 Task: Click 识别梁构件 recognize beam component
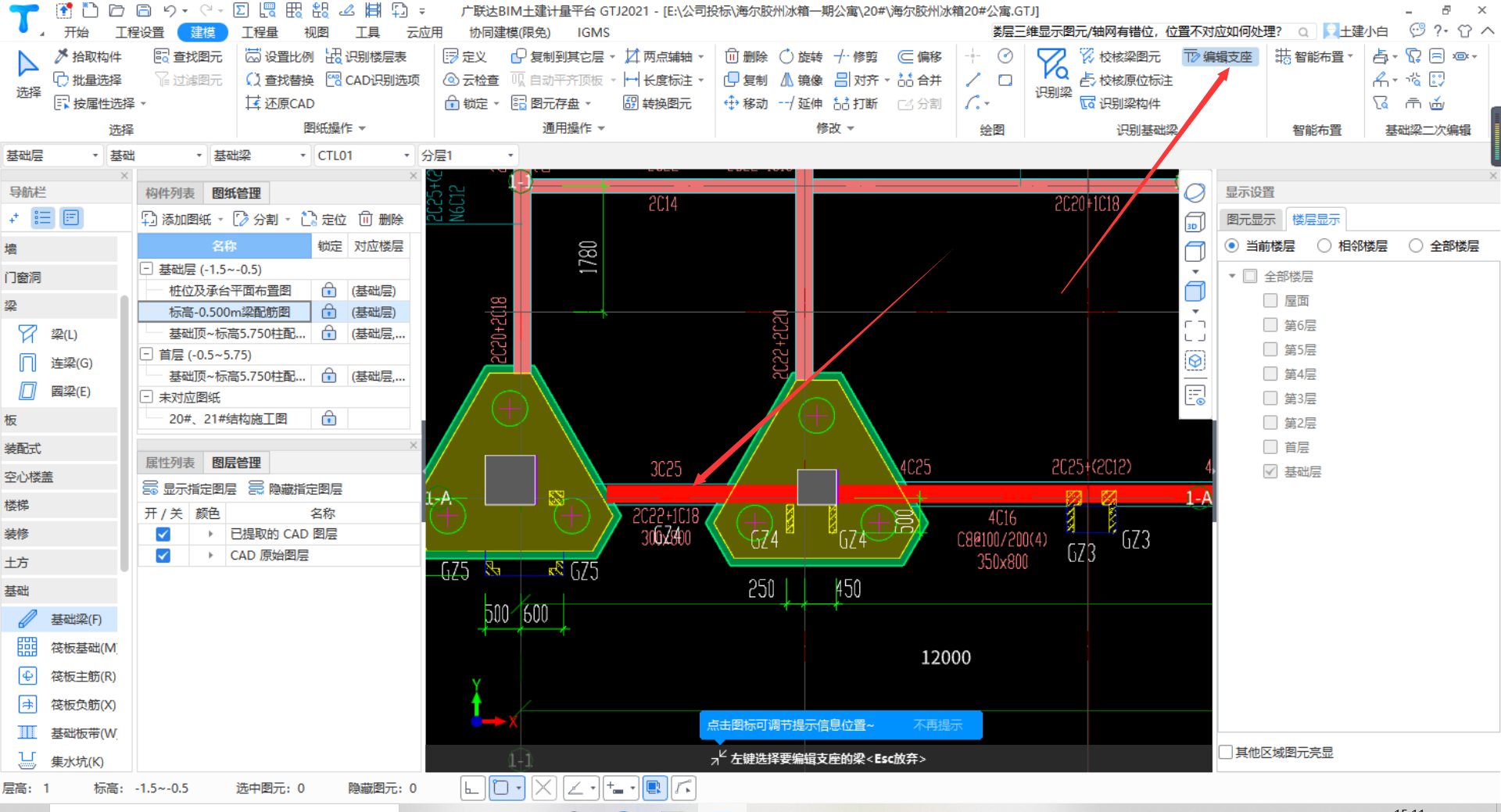click(1120, 103)
